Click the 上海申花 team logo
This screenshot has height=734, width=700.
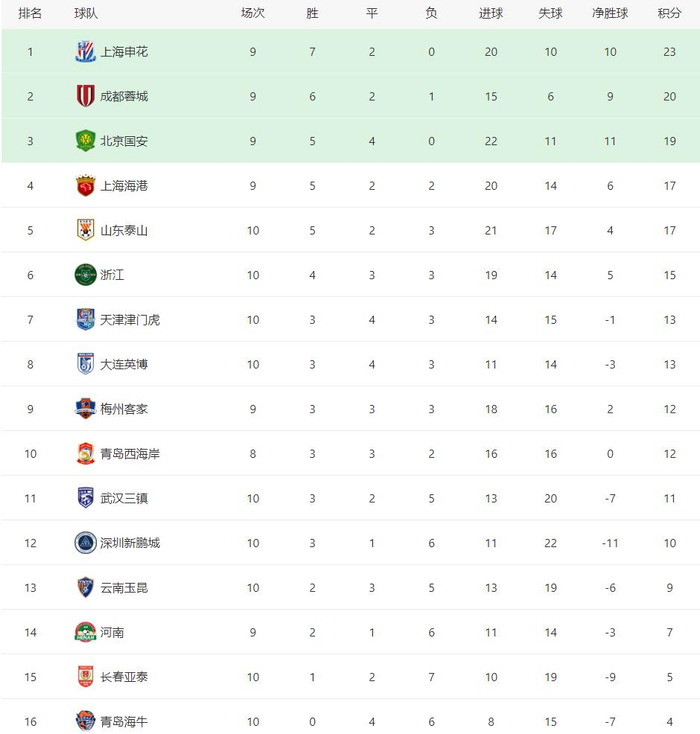pos(86,52)
